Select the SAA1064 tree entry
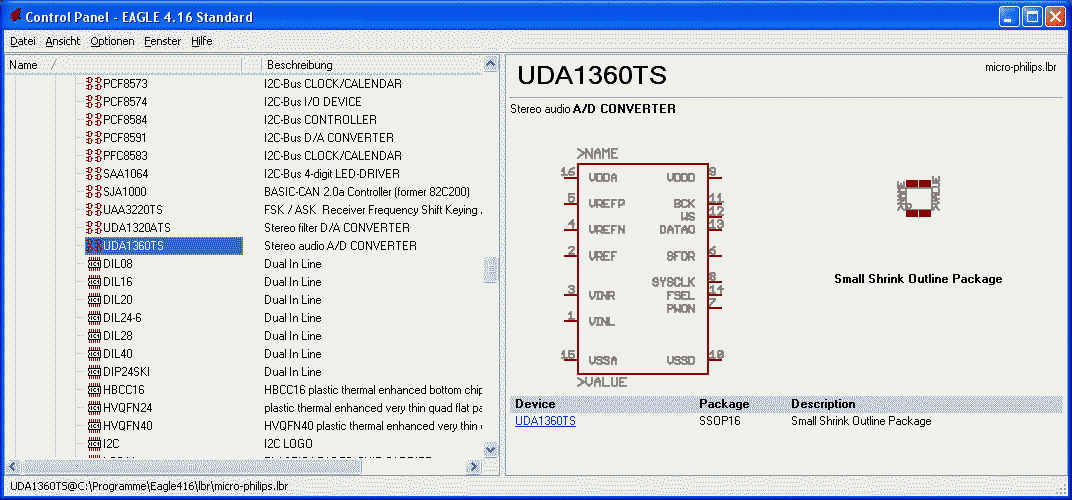Screen dimensions: 1072x500 click(x=126, y=174)
